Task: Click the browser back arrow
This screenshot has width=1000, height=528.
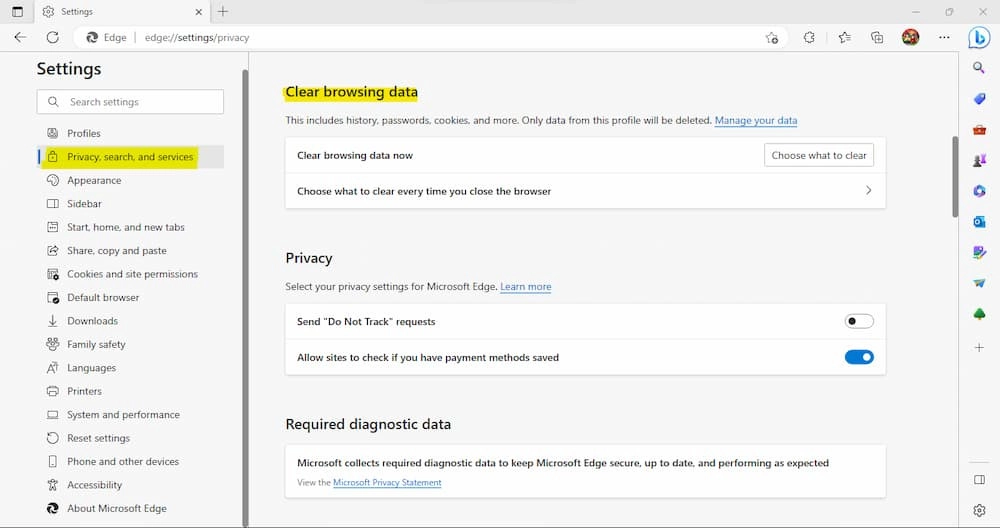Action: point(20,38)
